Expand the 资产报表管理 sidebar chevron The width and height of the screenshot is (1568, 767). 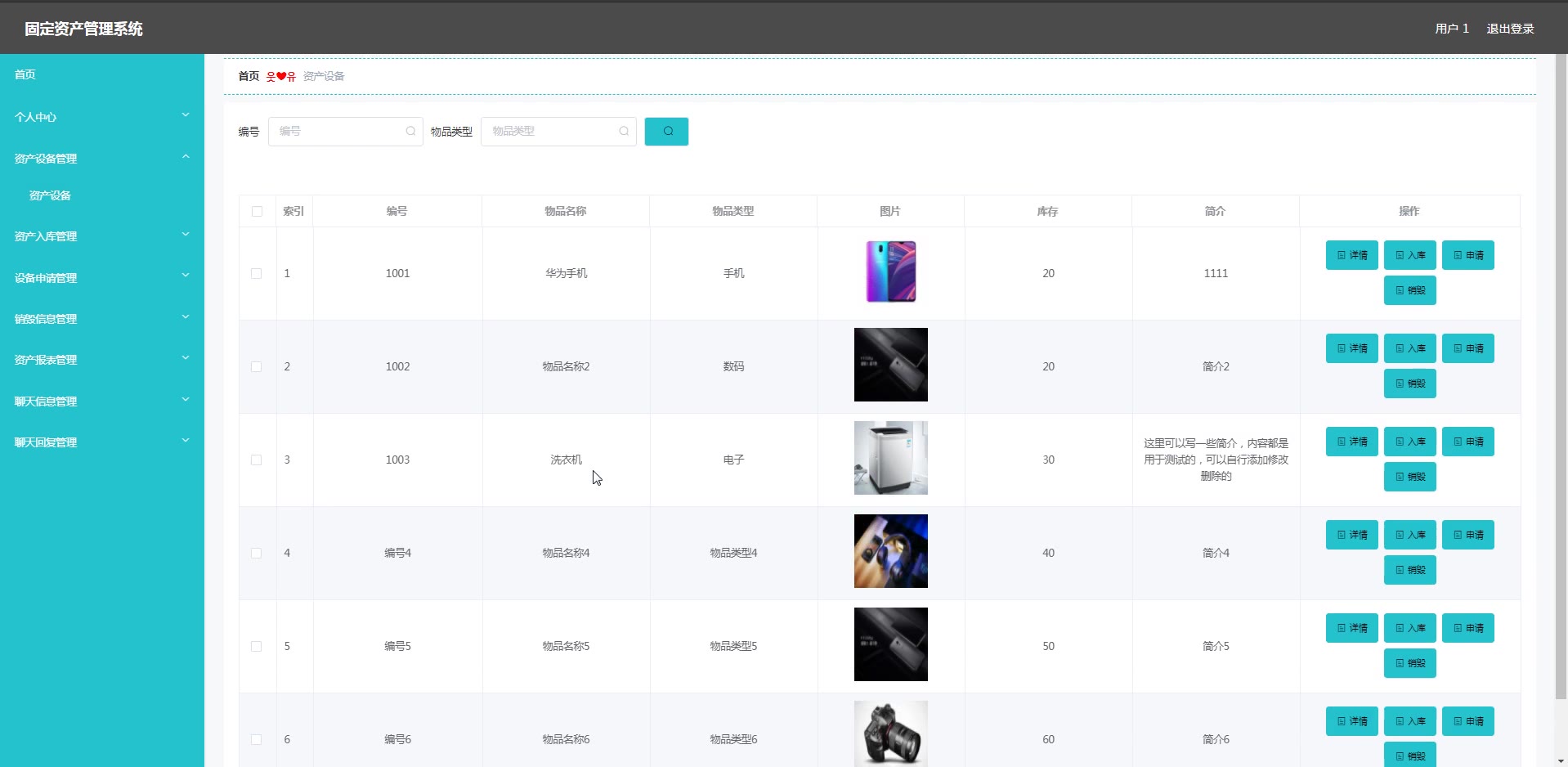(186, 358)
